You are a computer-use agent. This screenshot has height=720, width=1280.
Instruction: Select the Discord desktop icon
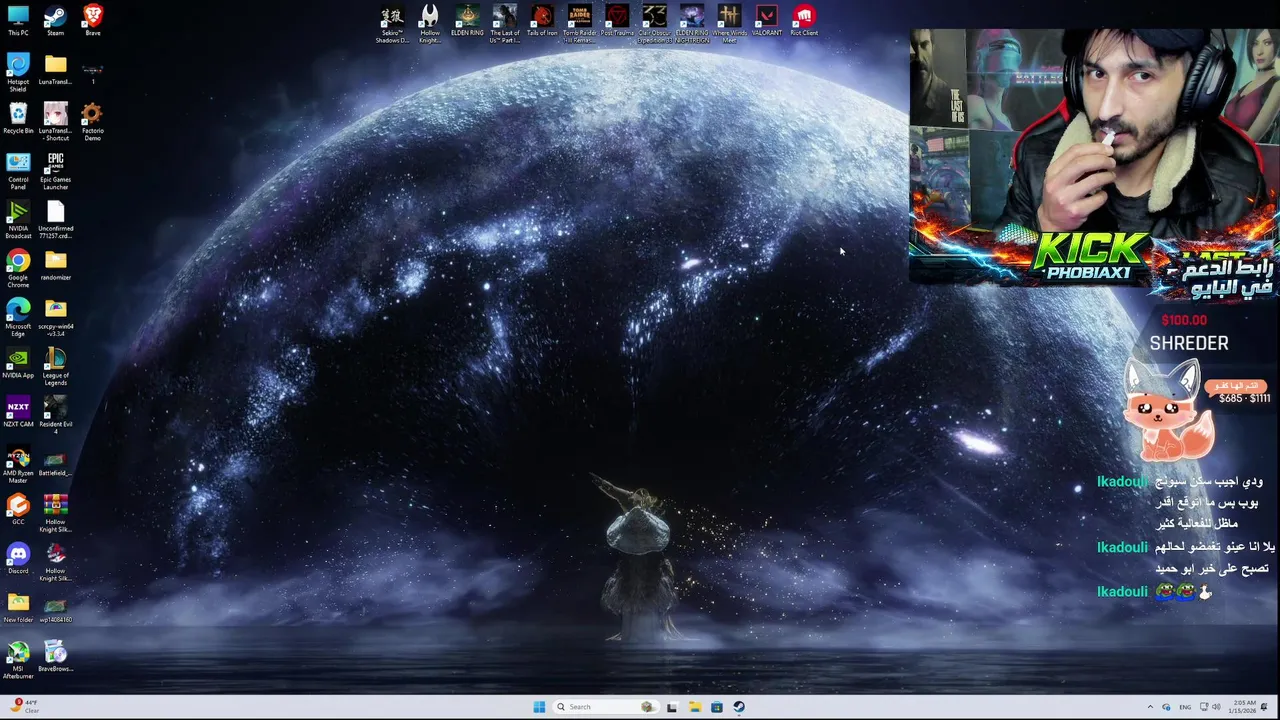click(x=18, y=559)
